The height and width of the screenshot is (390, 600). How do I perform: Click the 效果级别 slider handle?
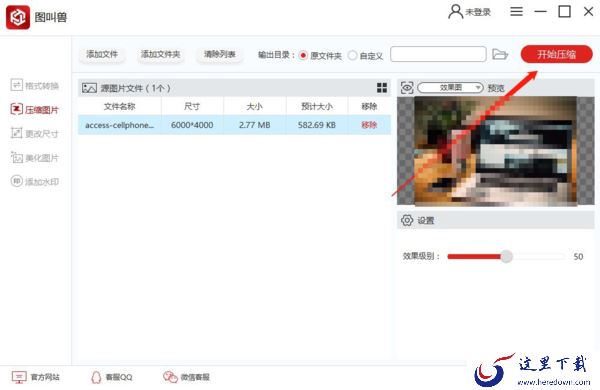pos(506,256)
